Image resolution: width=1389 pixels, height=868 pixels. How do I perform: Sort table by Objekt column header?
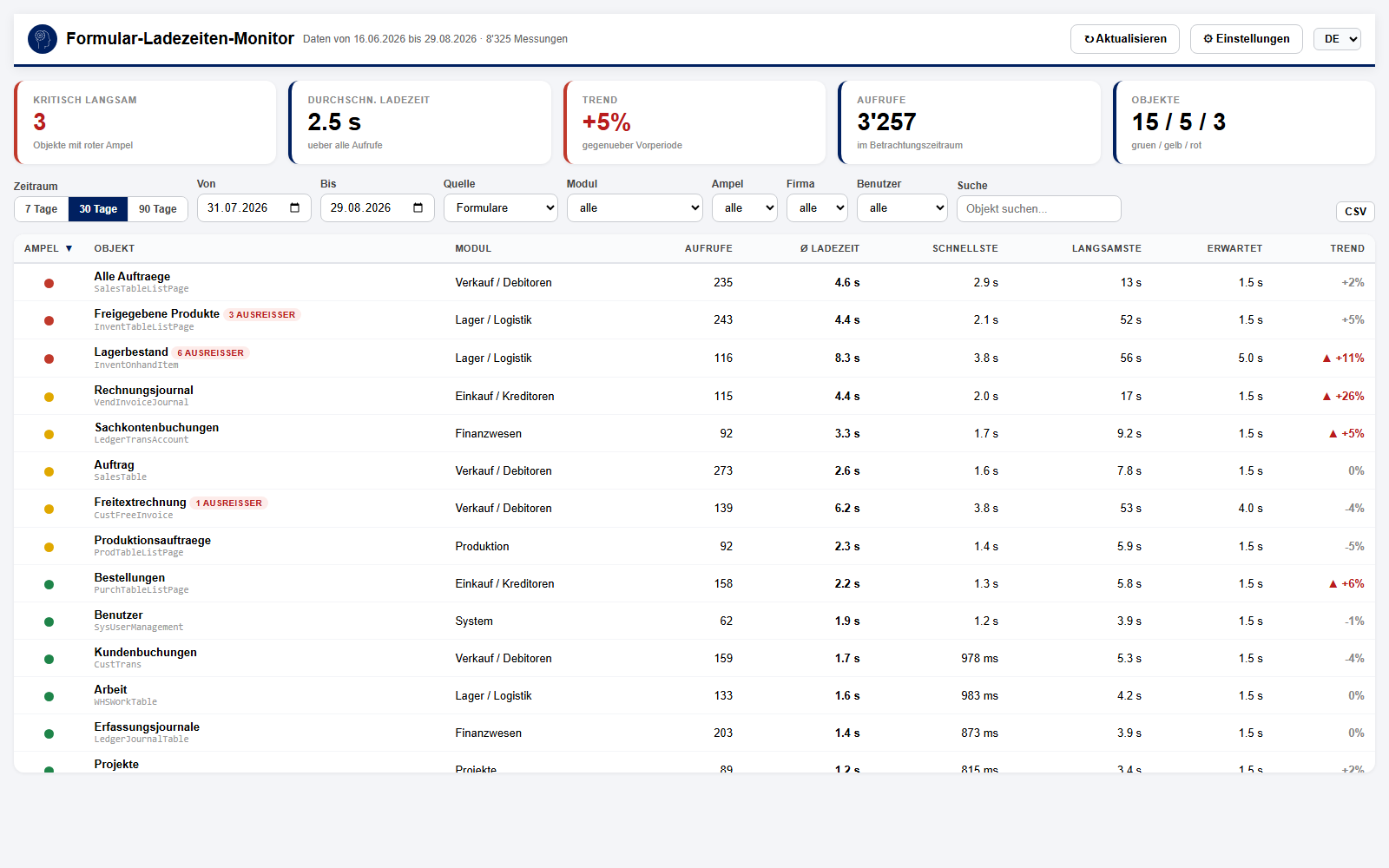coord(115,248)
